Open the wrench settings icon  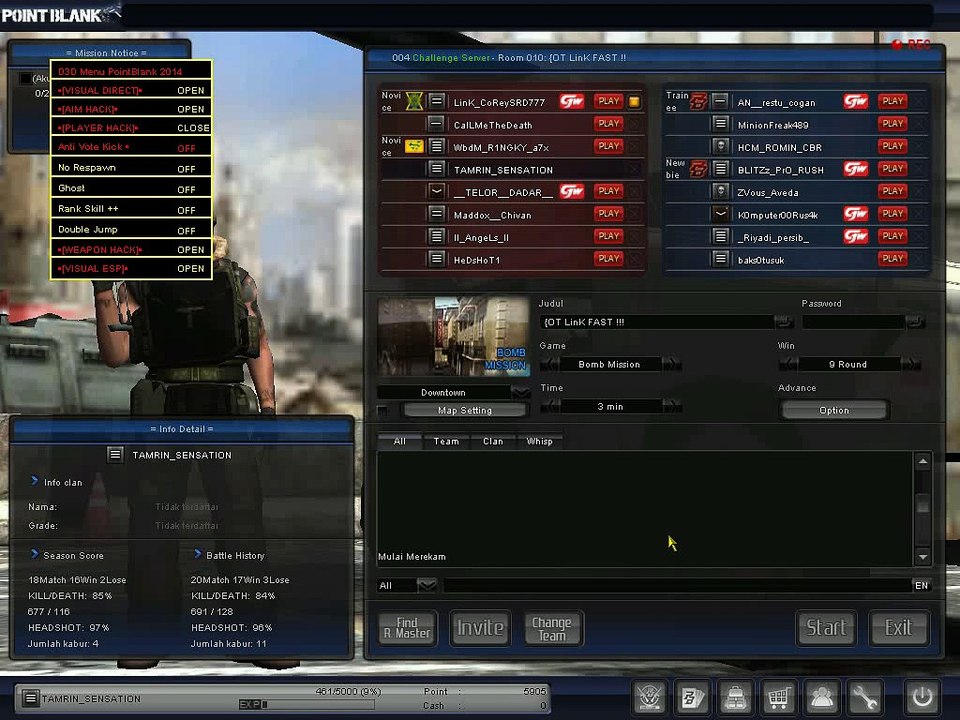point(864,697)
